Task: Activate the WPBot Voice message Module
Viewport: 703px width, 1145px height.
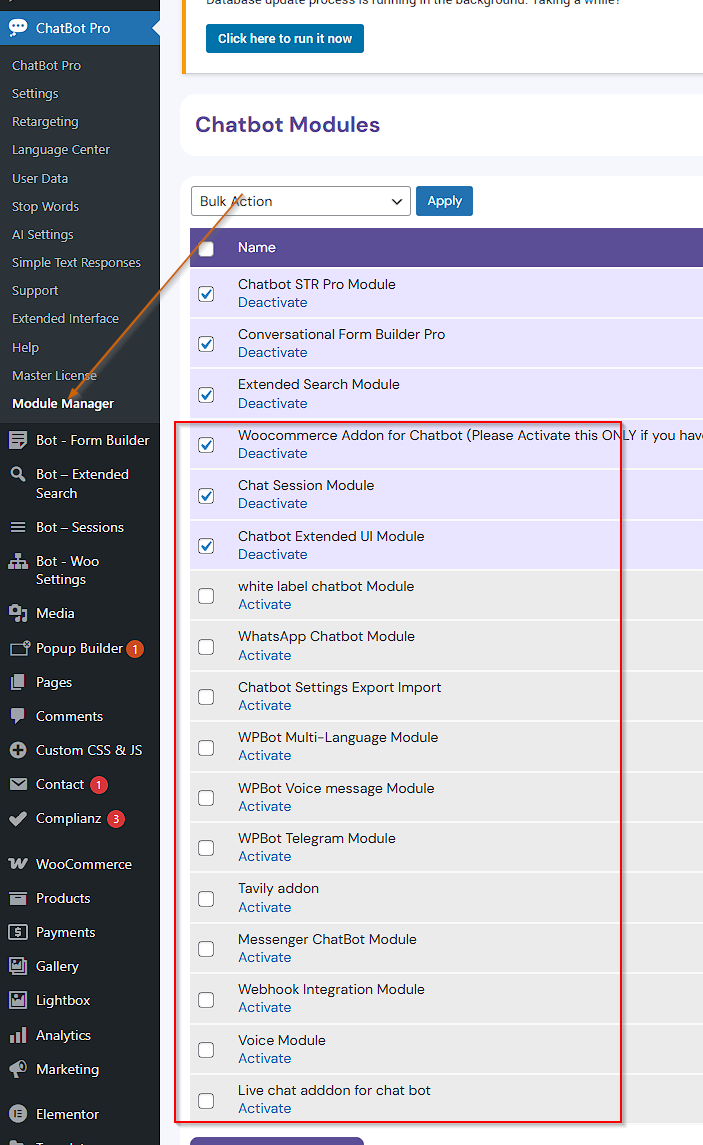Action: [x=264, y=806]
